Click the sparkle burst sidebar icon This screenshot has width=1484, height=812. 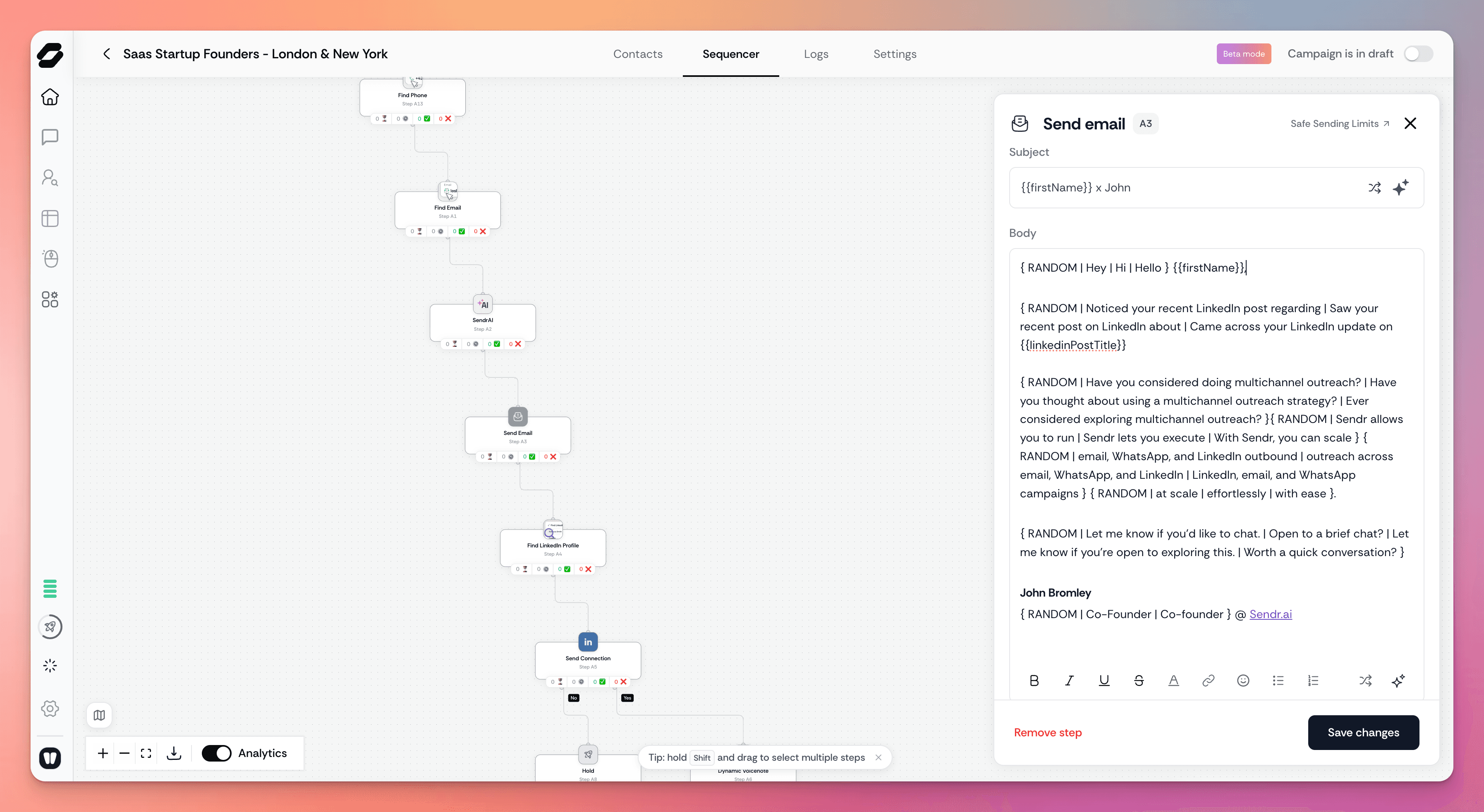[50, 666]
